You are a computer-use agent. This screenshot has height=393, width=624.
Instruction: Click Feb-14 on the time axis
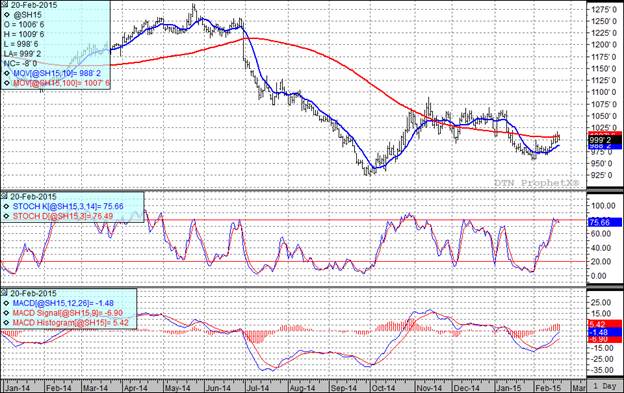59,387
